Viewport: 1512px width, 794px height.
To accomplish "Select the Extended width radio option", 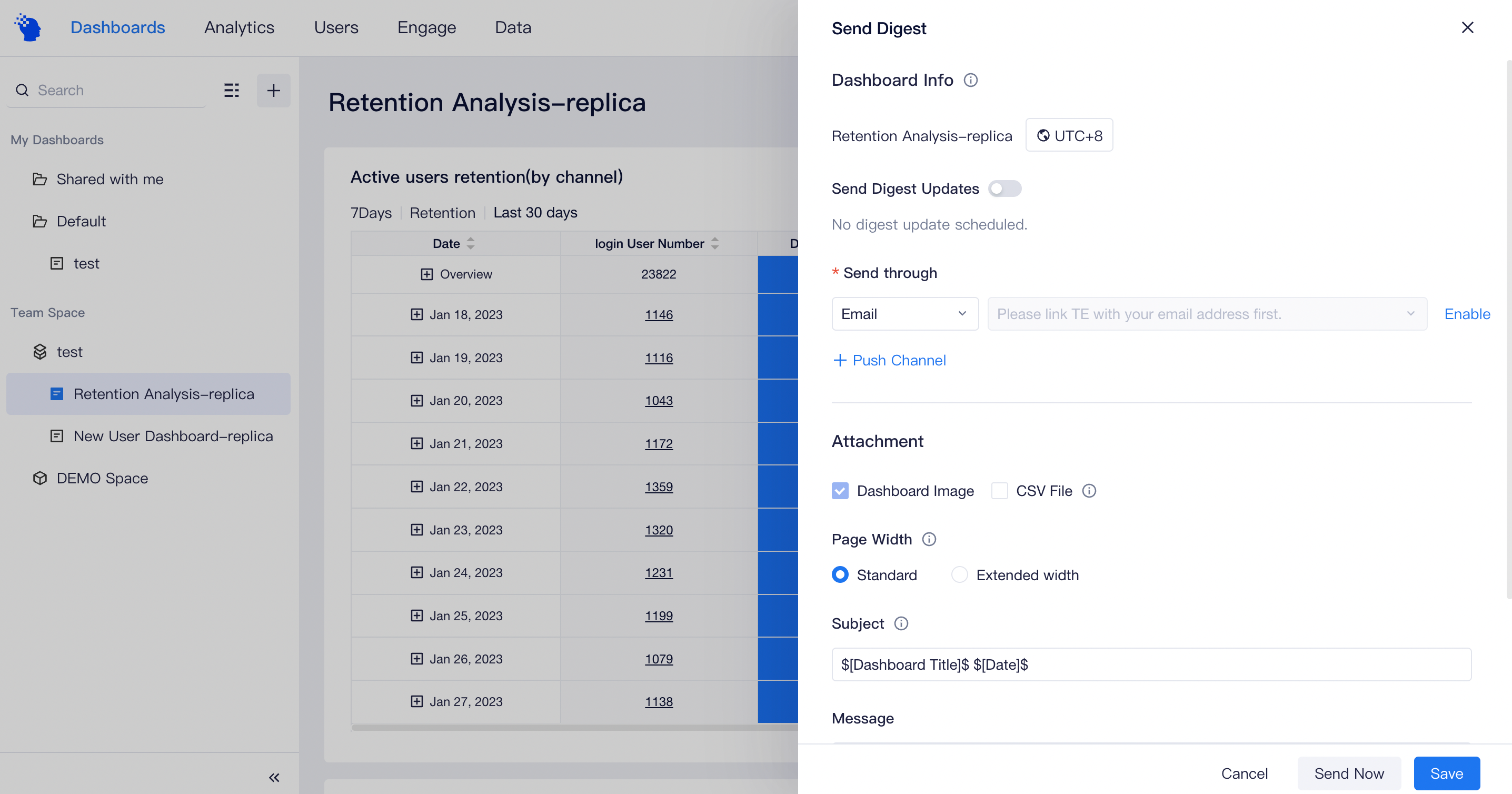I will (x=960, y=574).
